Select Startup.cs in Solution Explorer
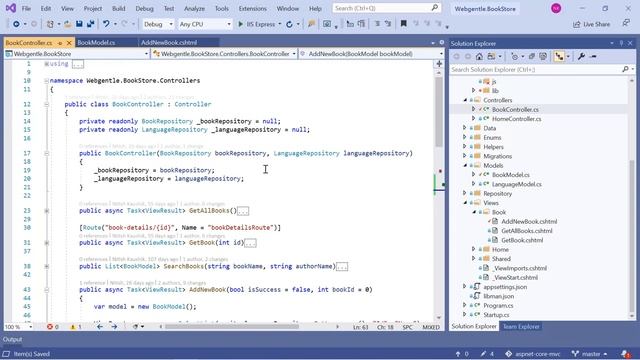 (496, 315)
